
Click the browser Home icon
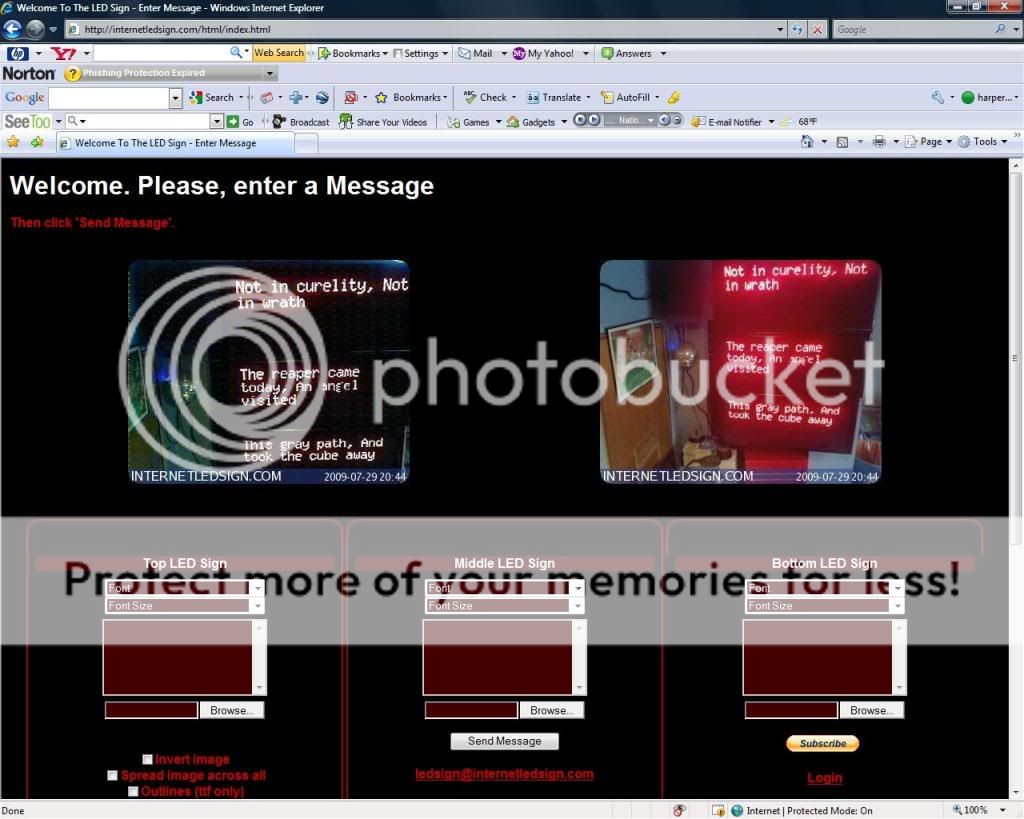pyautogui.click(x=807, y=142)
